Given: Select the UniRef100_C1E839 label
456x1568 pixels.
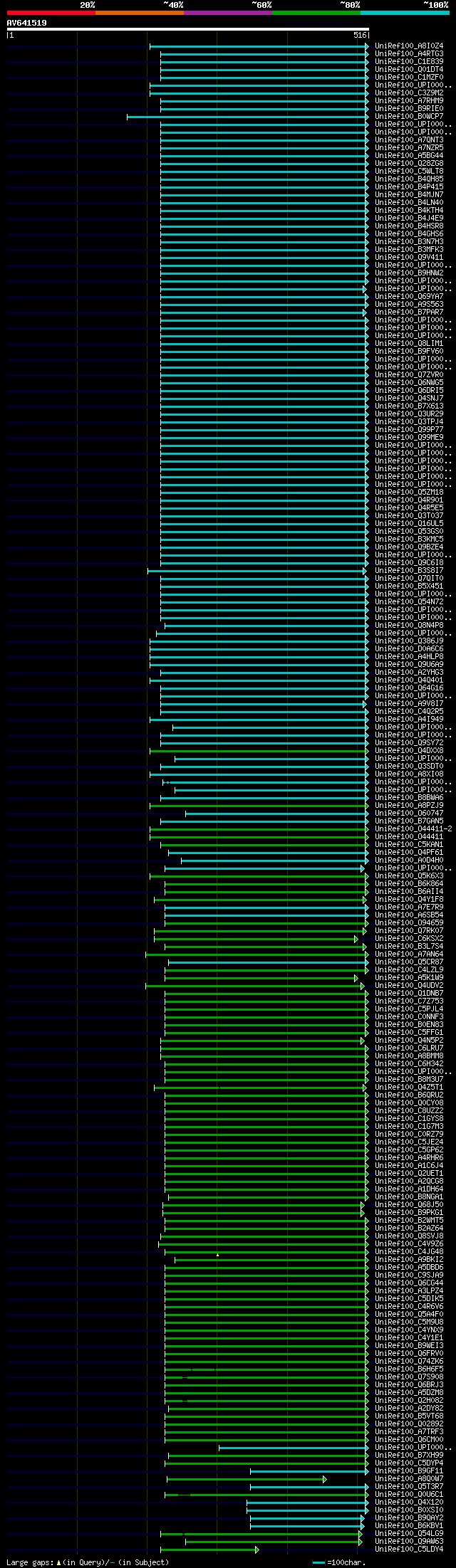Looking at the screenshot, I should [409, 61].
